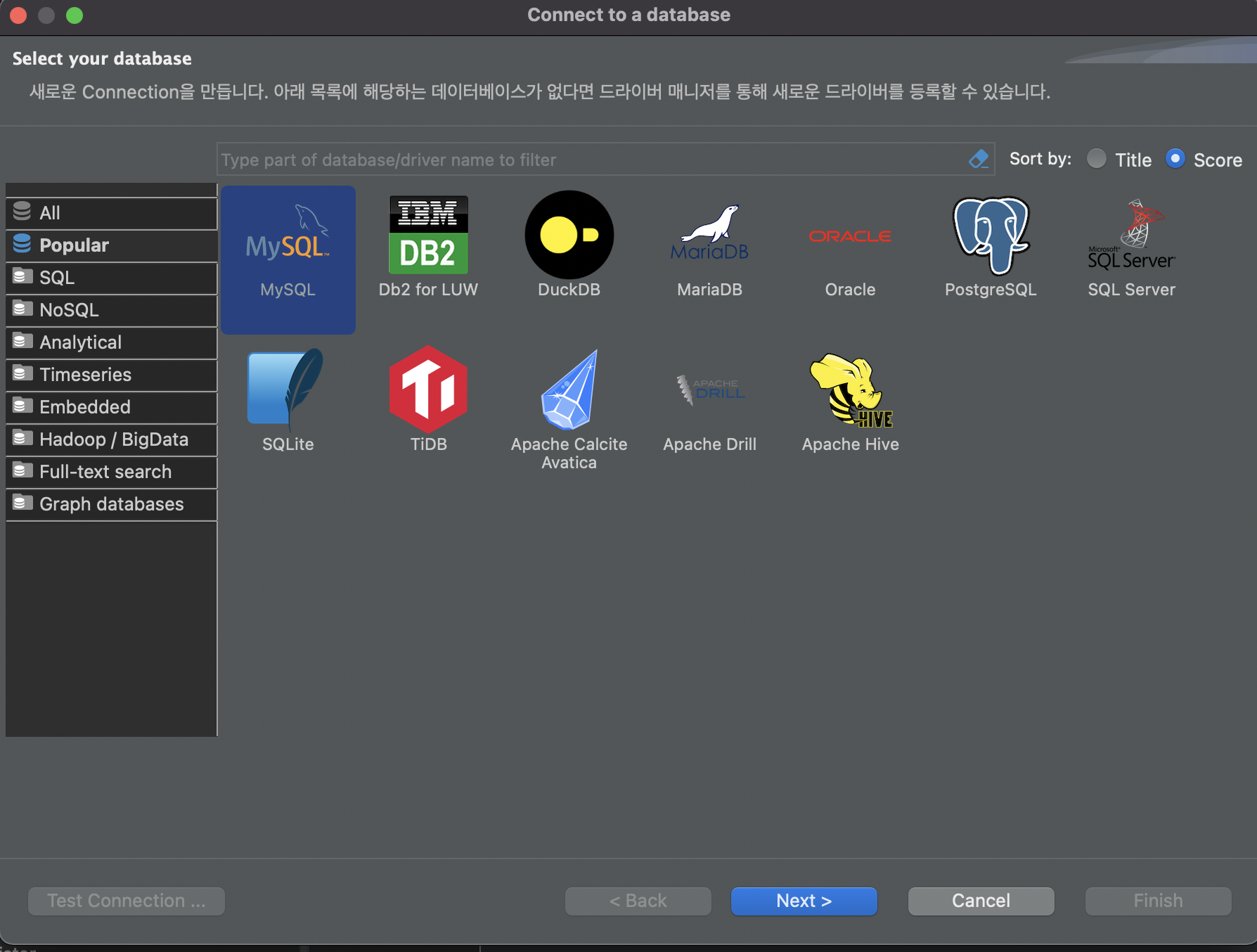Open the Full-text search category
Image resolution: width=1257 pixels, height=952 pixels.
[112, 472]
